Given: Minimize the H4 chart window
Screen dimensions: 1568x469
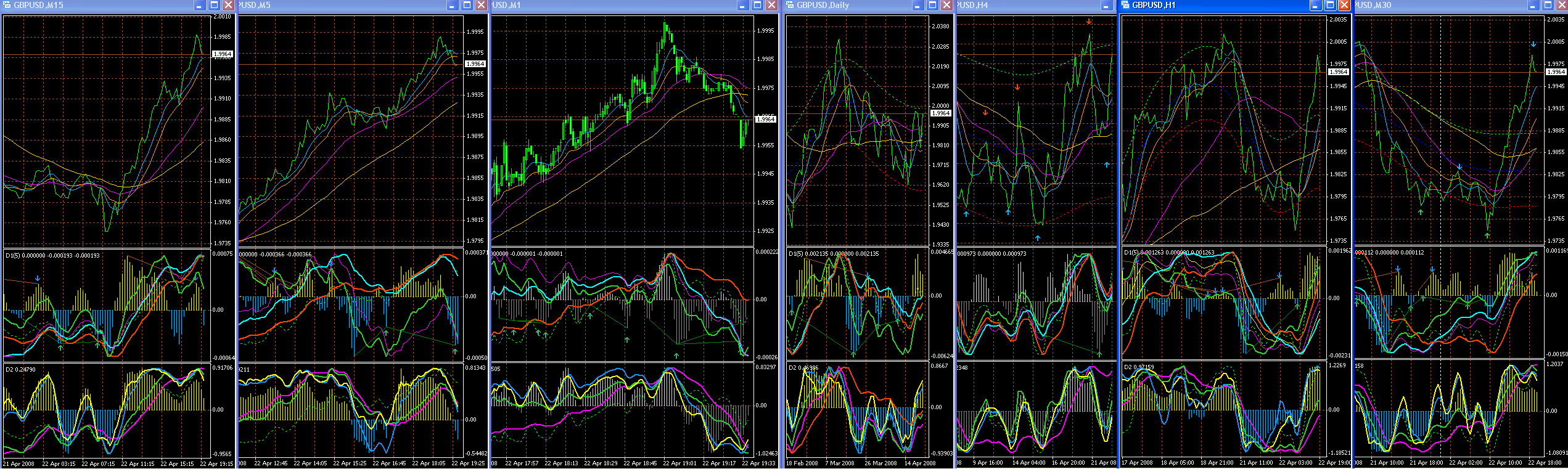Looking at the screenshot, I should [x=1106, y=5].
